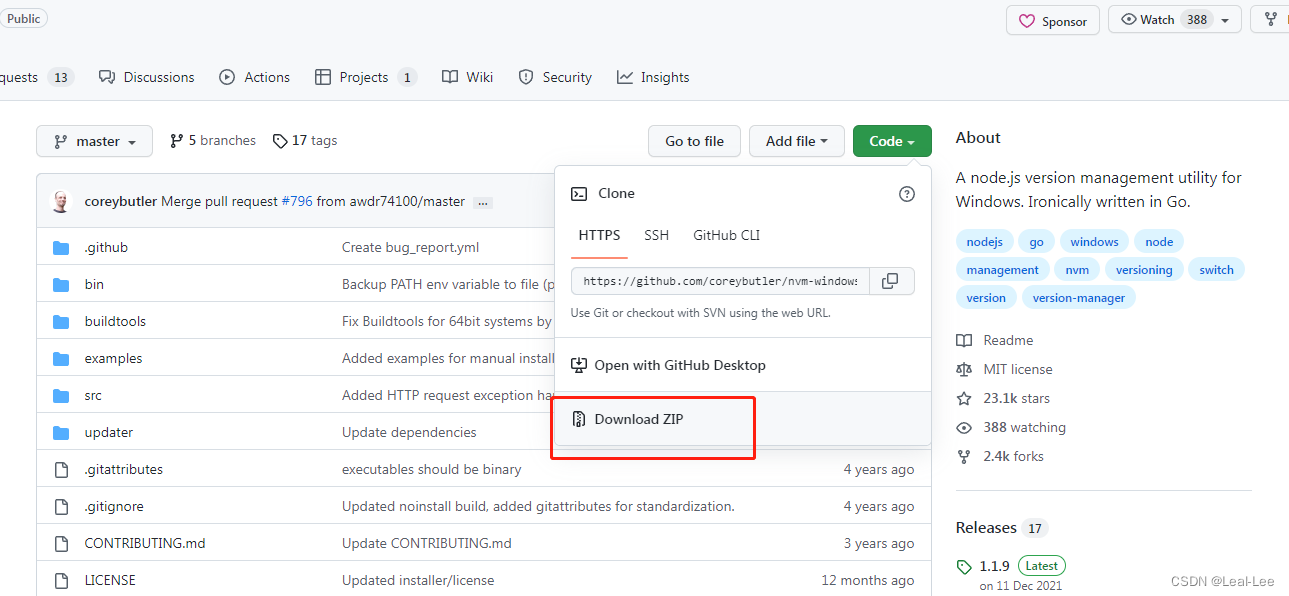Screen dimensions: 1289x596
Task: Select the Security shield icon
Action: pyautogui.click(x=525, y=76)
